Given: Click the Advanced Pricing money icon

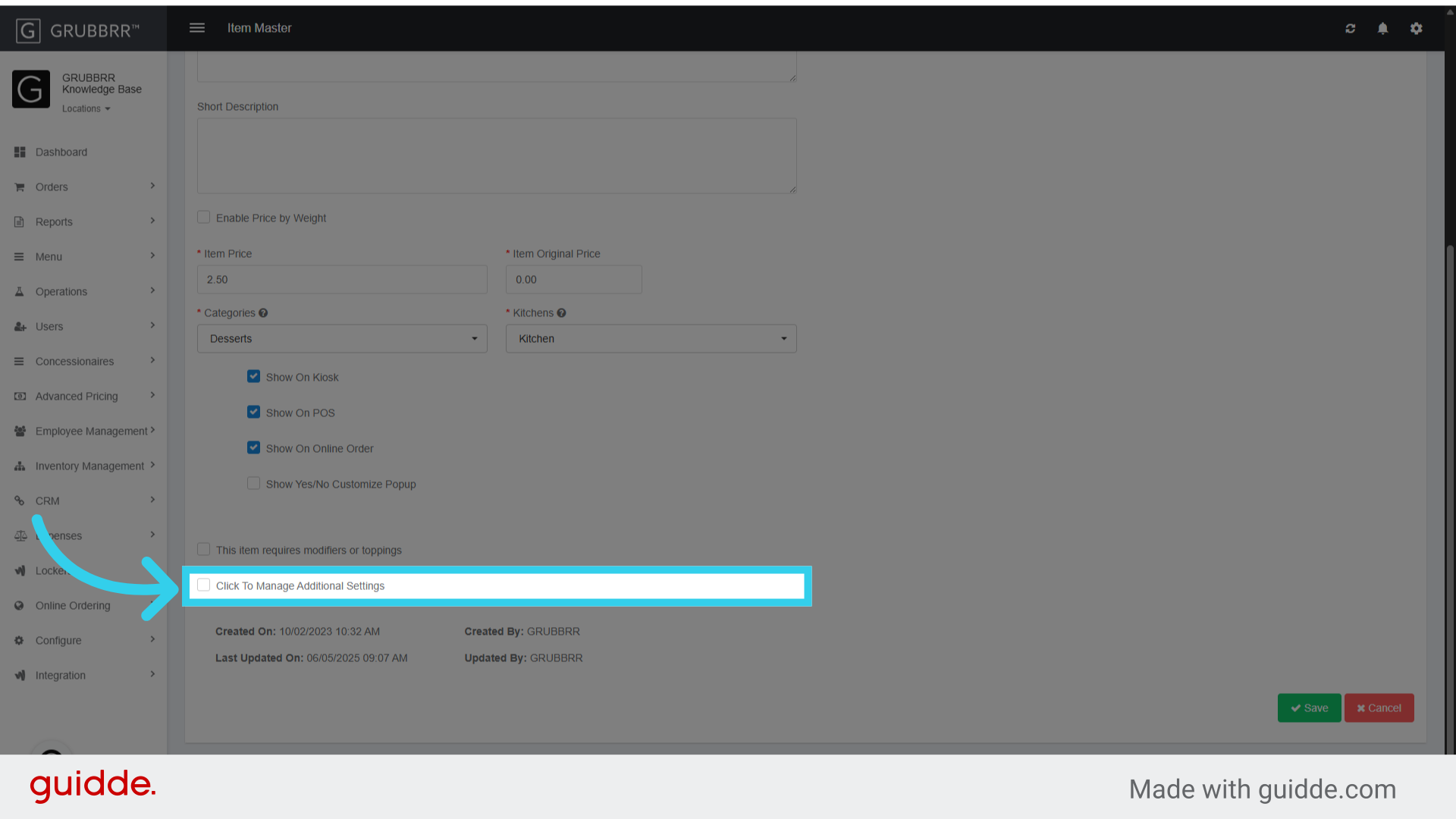Looking at the screenshot, I should coord(20,397).
